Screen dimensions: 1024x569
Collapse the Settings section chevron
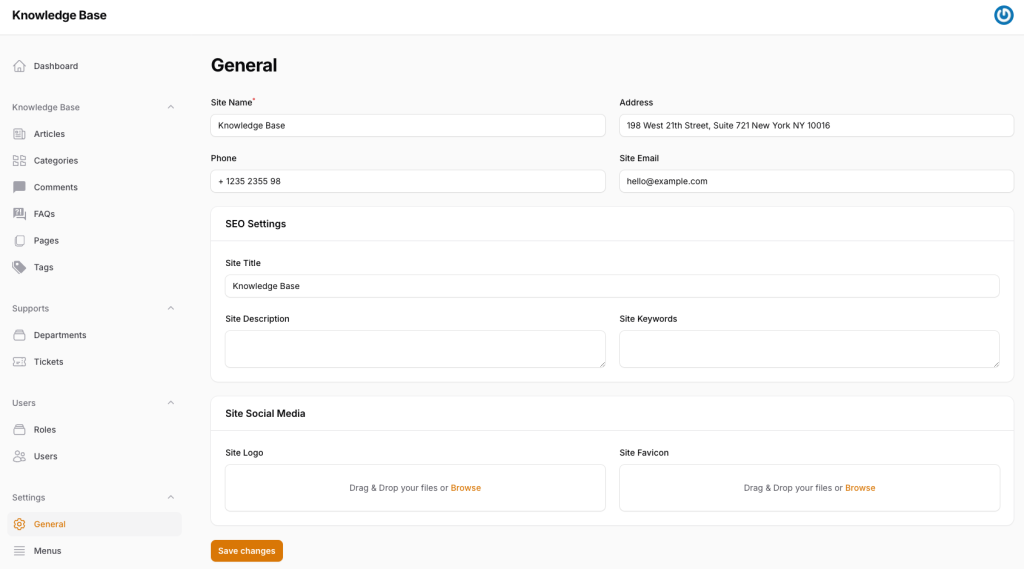tap(170, 498)
